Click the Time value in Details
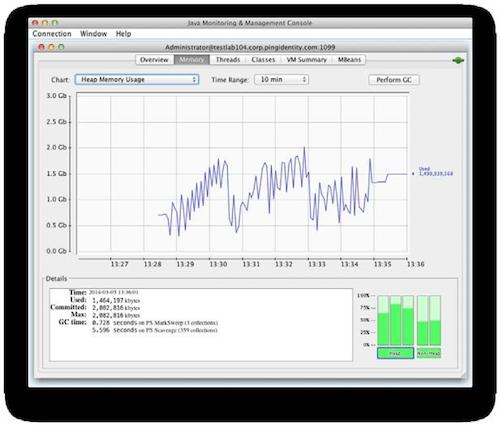Image resolution: width=500 pixels, height=425 pixels. 113,292
